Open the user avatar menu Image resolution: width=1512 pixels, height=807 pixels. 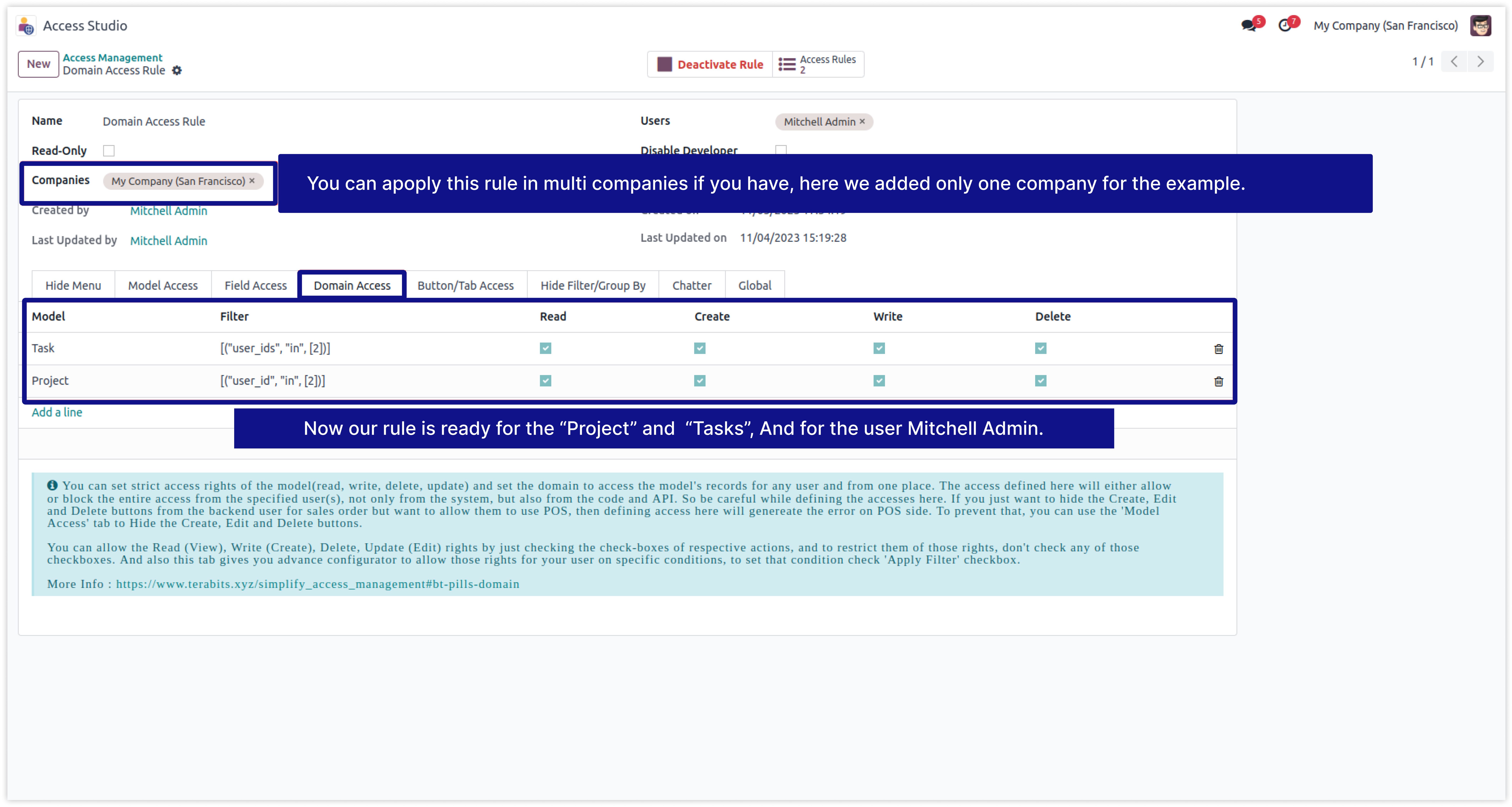click(1480, 26)
